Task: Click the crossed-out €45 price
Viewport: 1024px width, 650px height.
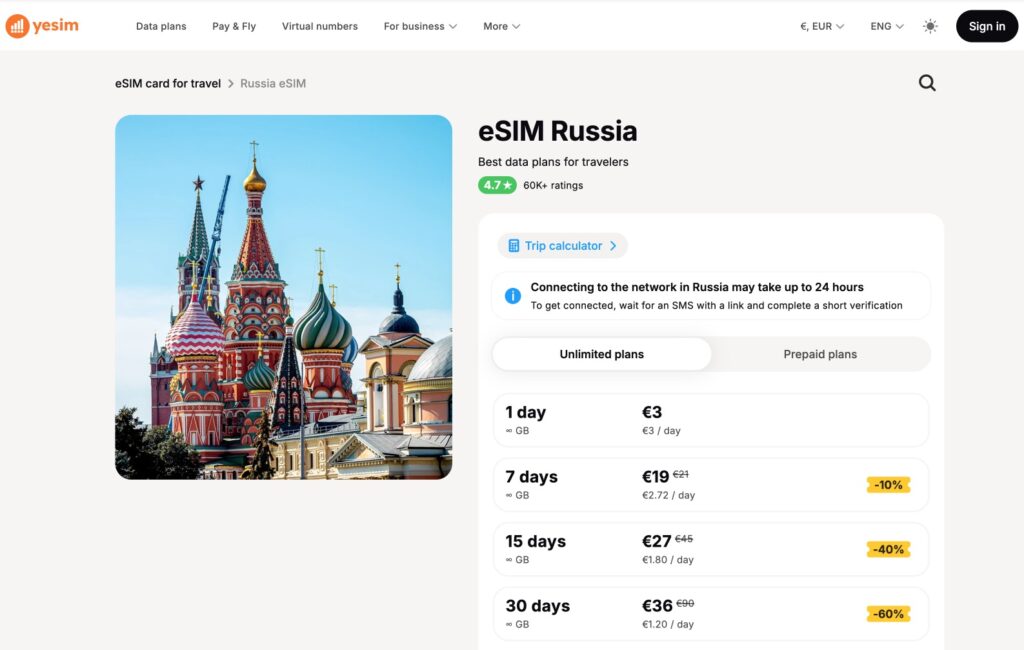Action: pos(684,539)
